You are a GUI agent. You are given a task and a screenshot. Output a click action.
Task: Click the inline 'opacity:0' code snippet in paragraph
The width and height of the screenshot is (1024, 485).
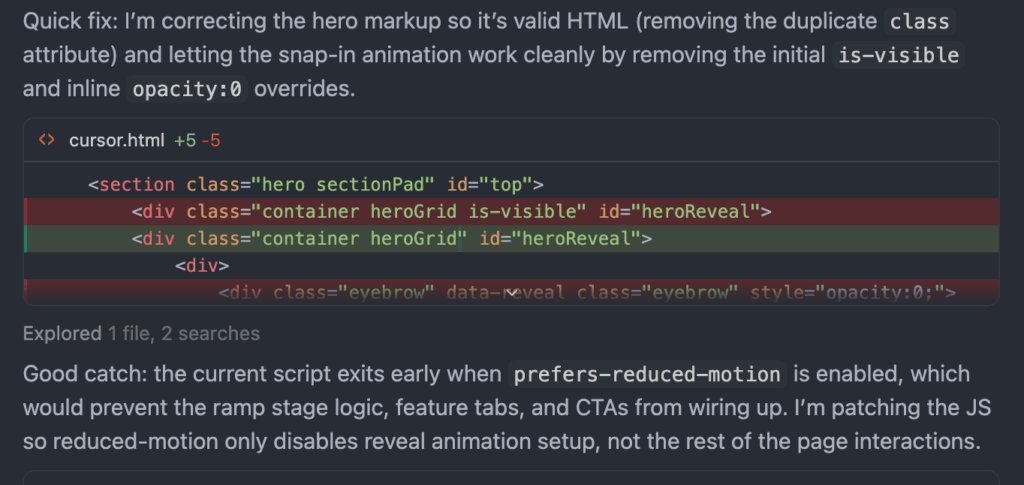[187, 89]
